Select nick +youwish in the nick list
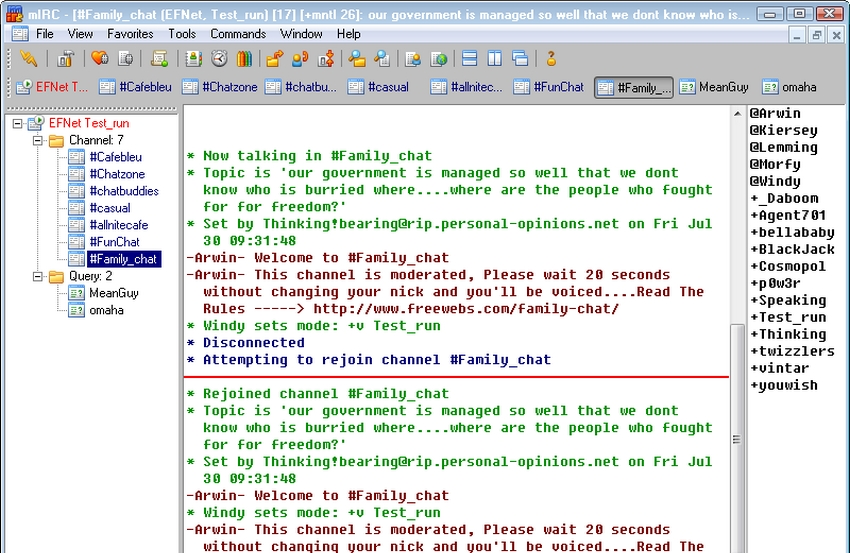 [x=783, y=385]
